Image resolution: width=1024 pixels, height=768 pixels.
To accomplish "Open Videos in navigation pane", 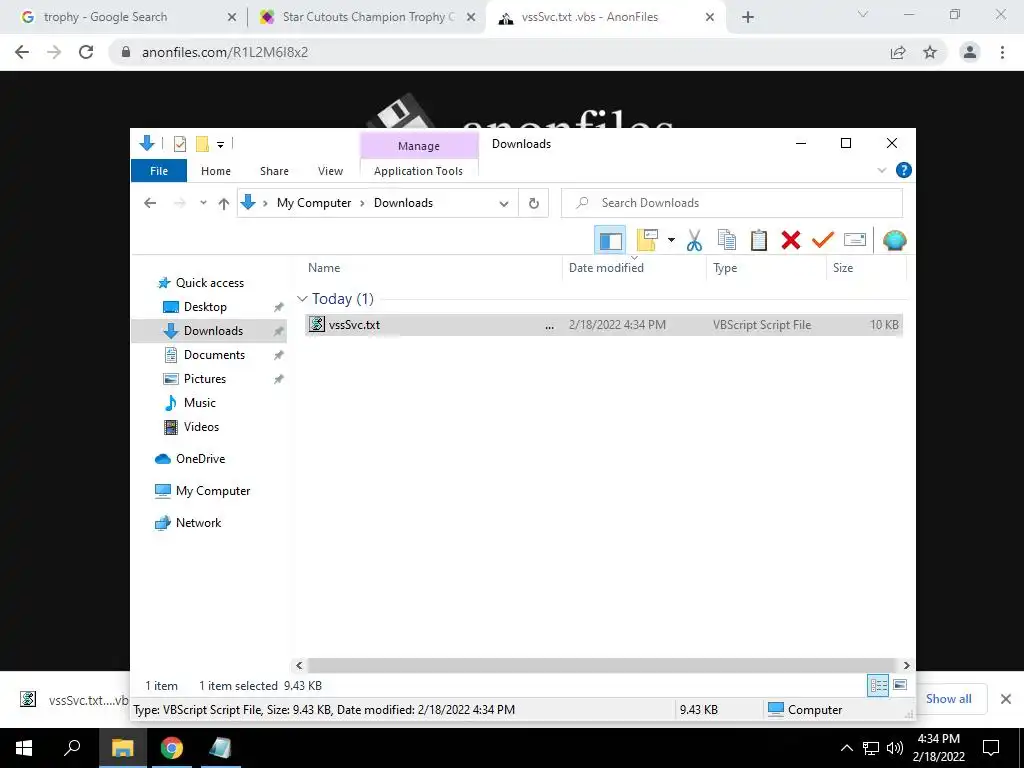I will point(201,427).
